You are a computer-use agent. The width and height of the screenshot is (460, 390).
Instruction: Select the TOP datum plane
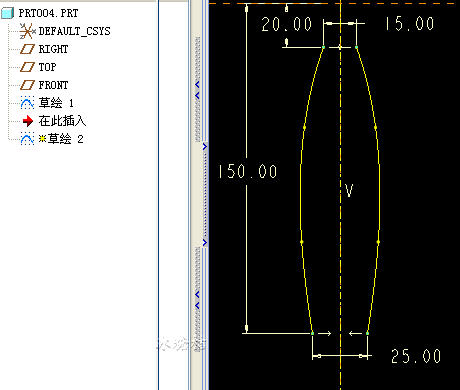(47, 67)
